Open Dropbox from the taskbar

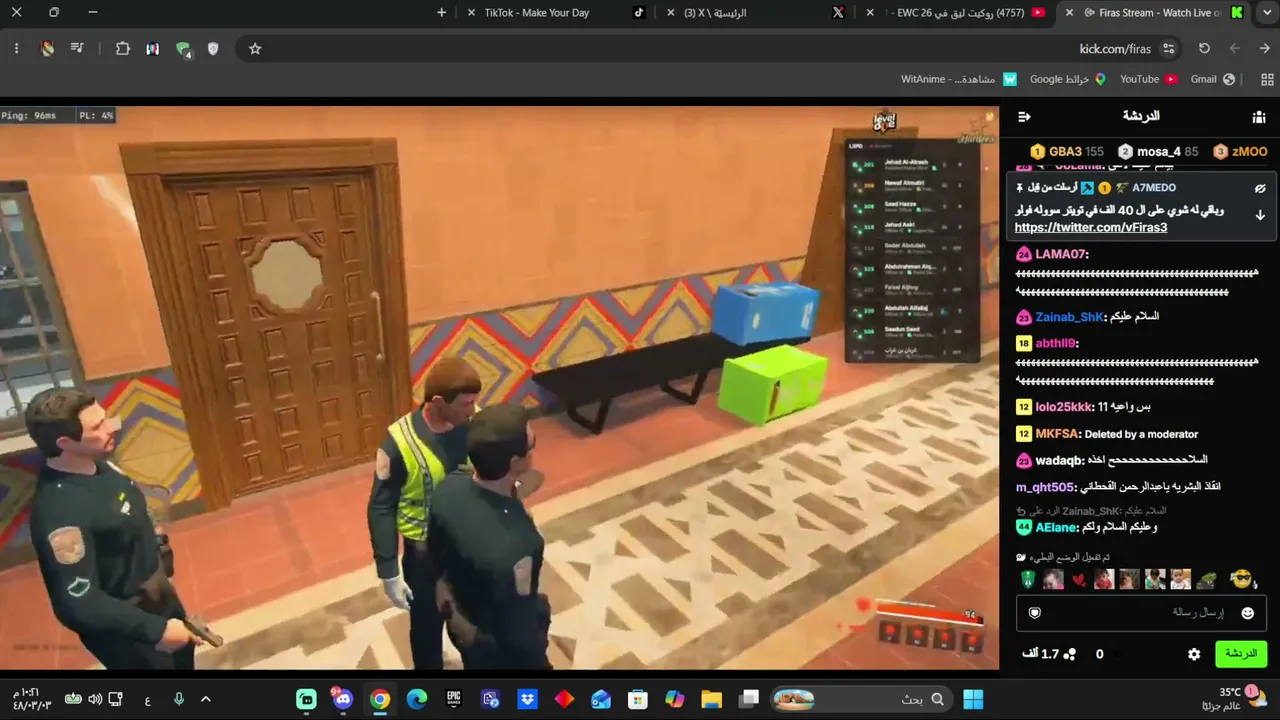click(527, 699)
